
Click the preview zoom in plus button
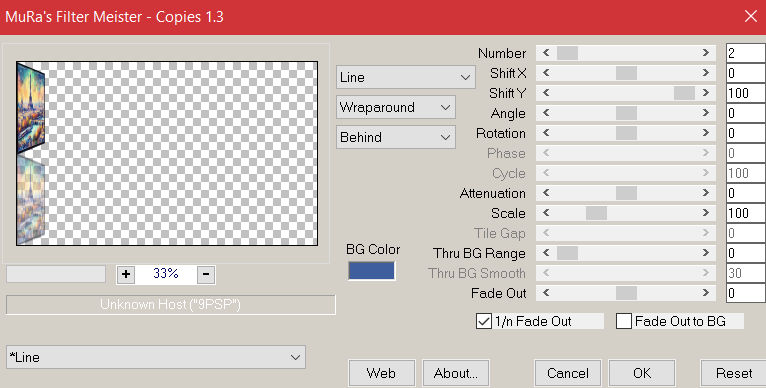click(126, 274)
